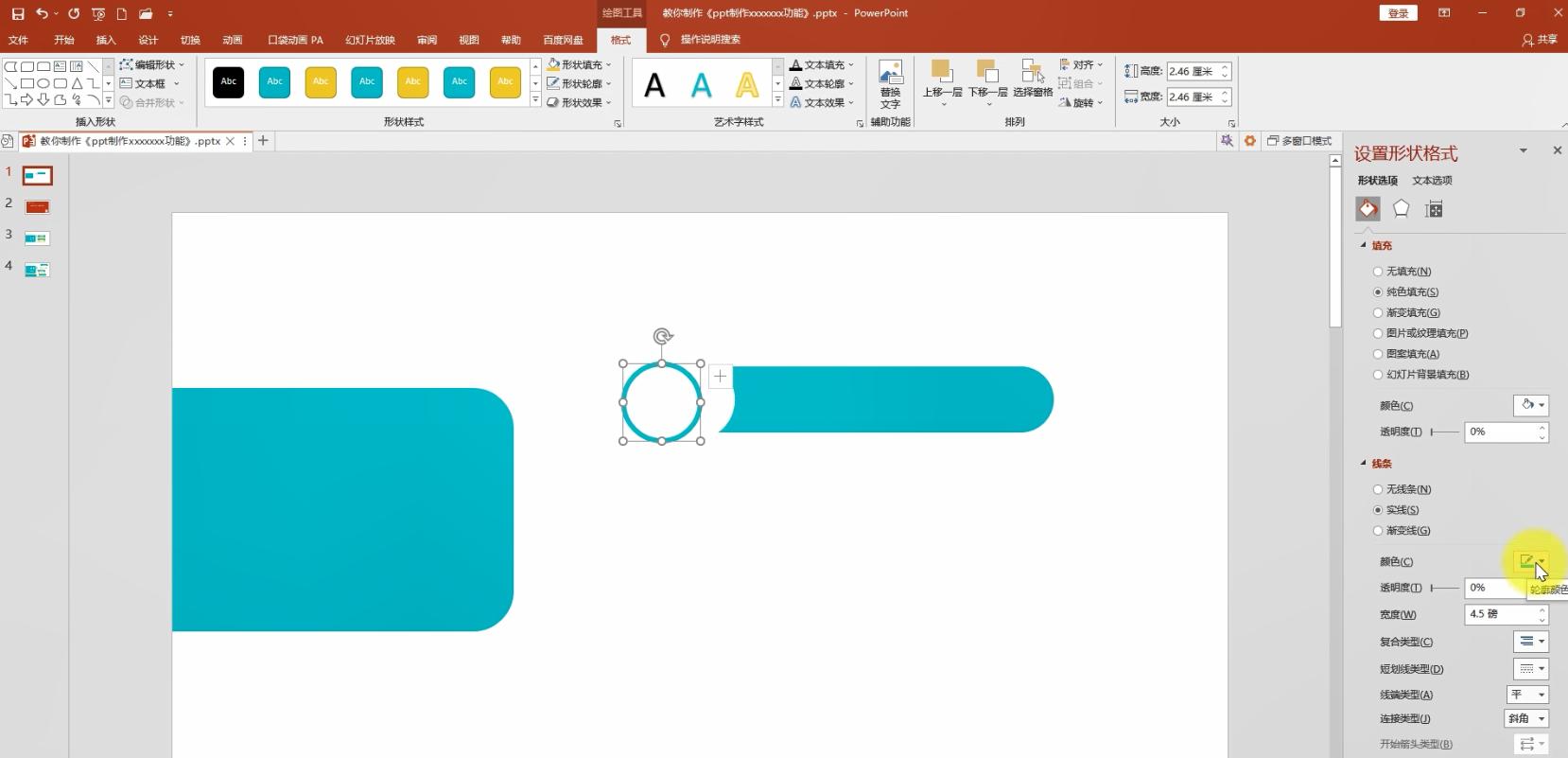1568x758 pixels.
Task: Open the 短划线类型 dash type dropdown
Action: pos(1531,669)
